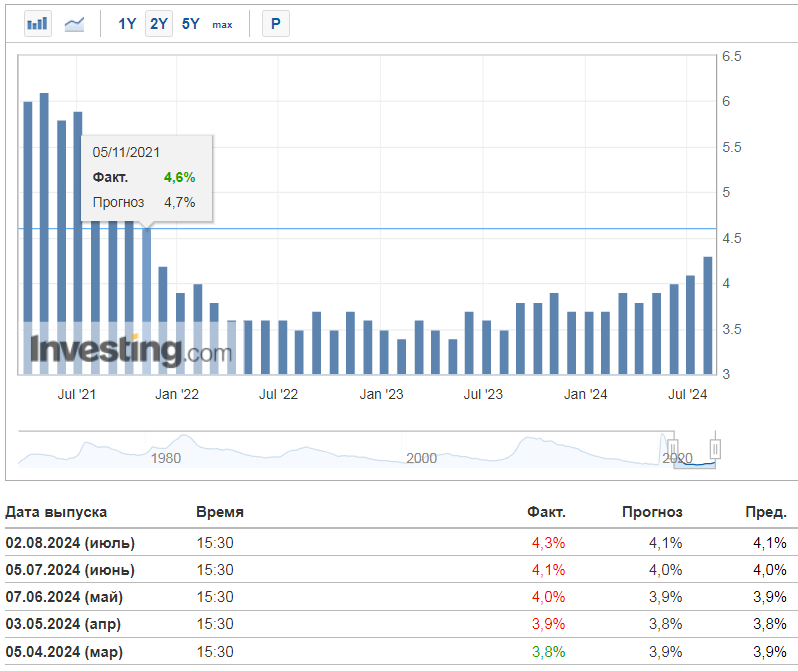
Task: Open the 05.07.2024 (июнь) release row
Action: coord(70,569)
